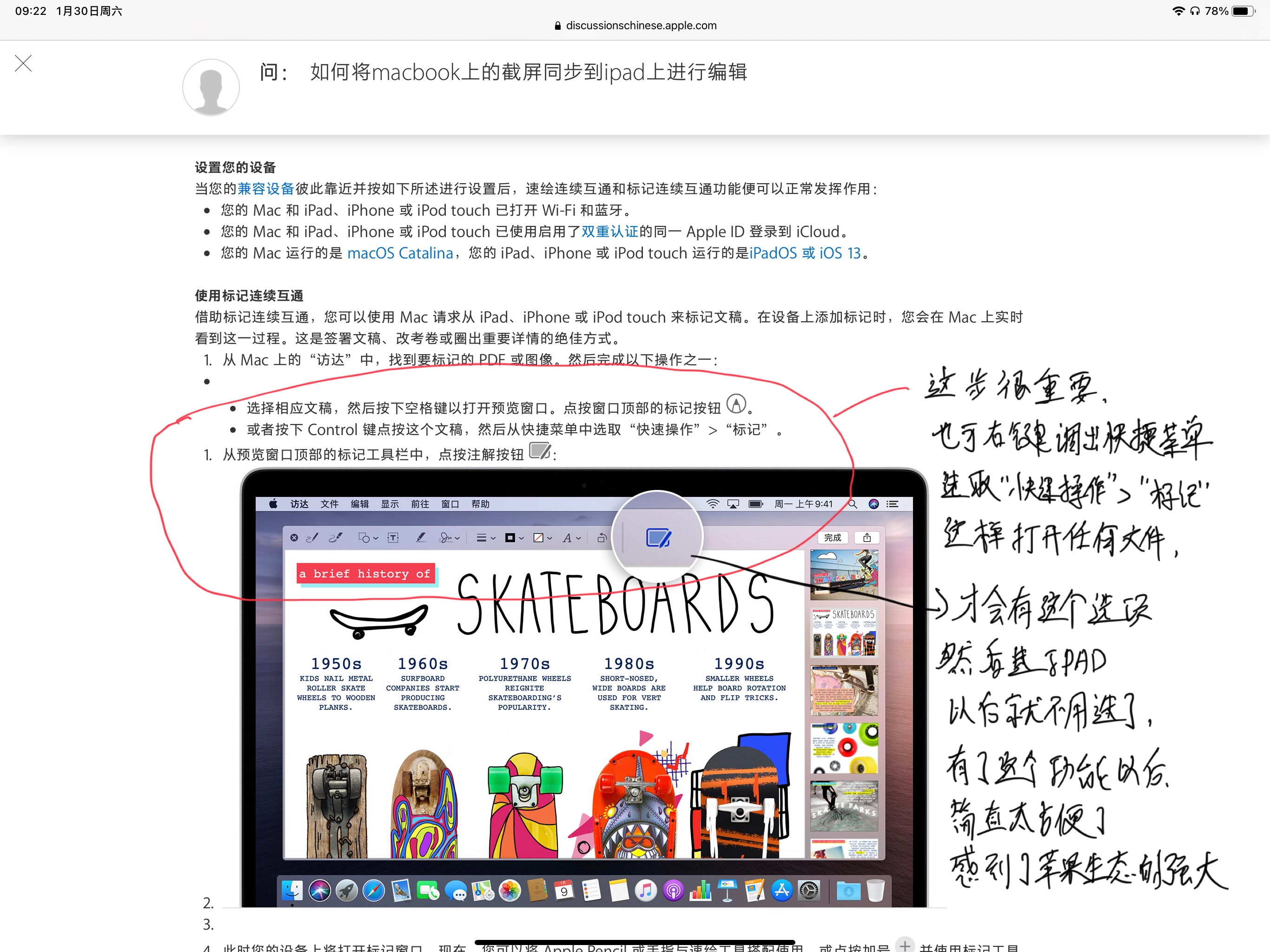Click the 完成 button
1270x952 pixels.
click(832, 537)
